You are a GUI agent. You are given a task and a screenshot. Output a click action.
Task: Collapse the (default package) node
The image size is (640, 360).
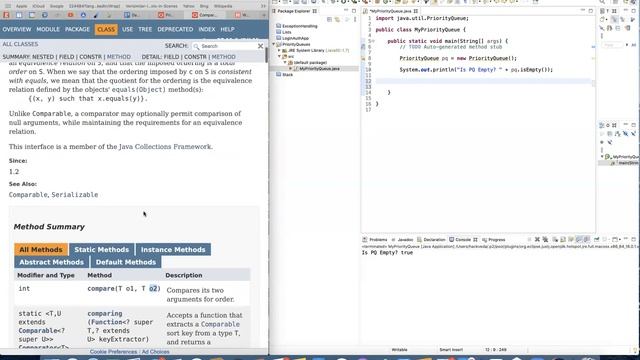tap(285, 62)
